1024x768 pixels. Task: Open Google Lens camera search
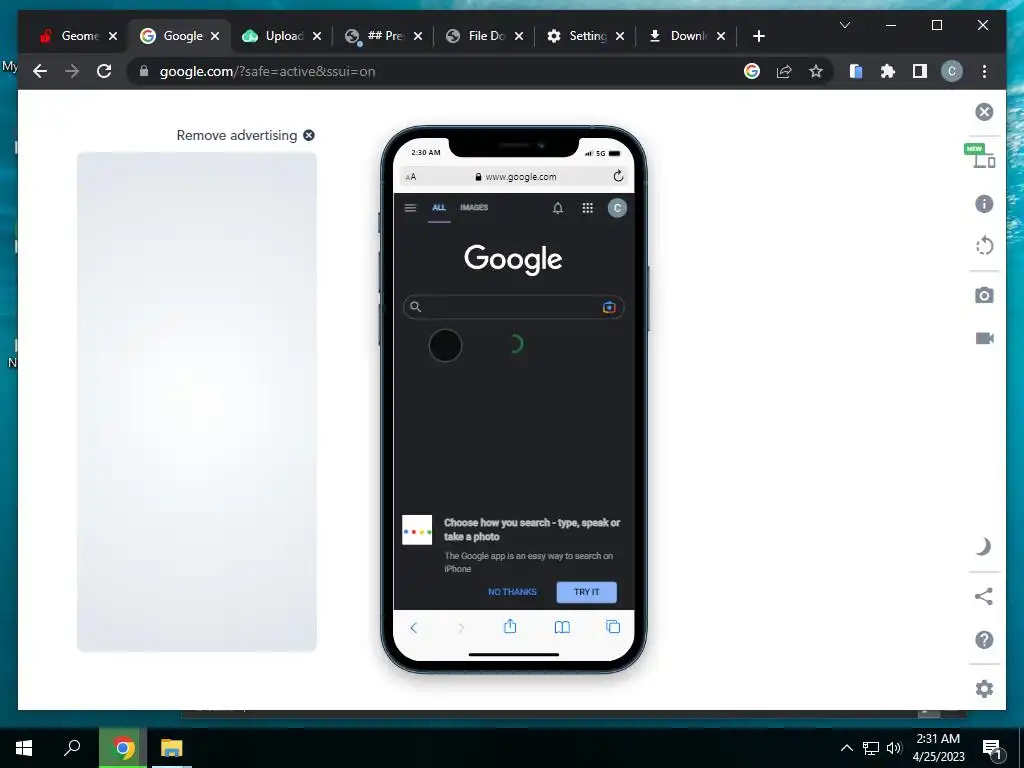(x=609, y=307)
